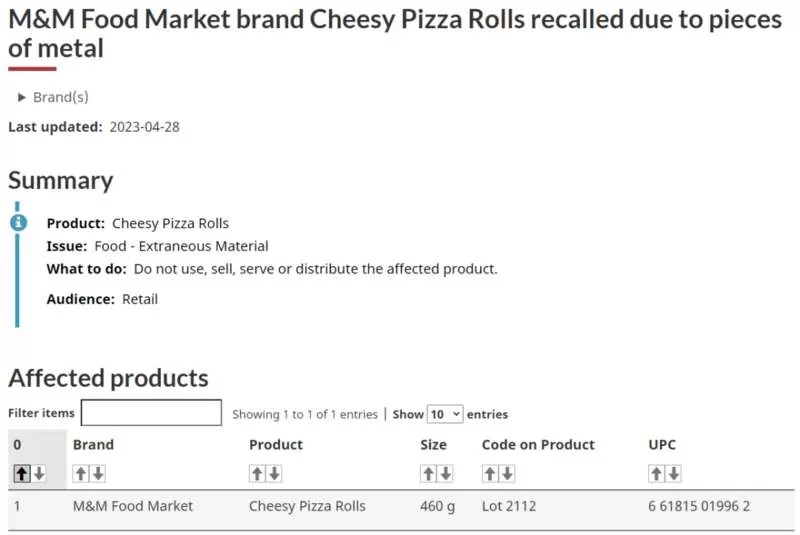Viewport: 800px width, 535px height.
Task: Select the M&M Food Market table row
Action: 401,506
